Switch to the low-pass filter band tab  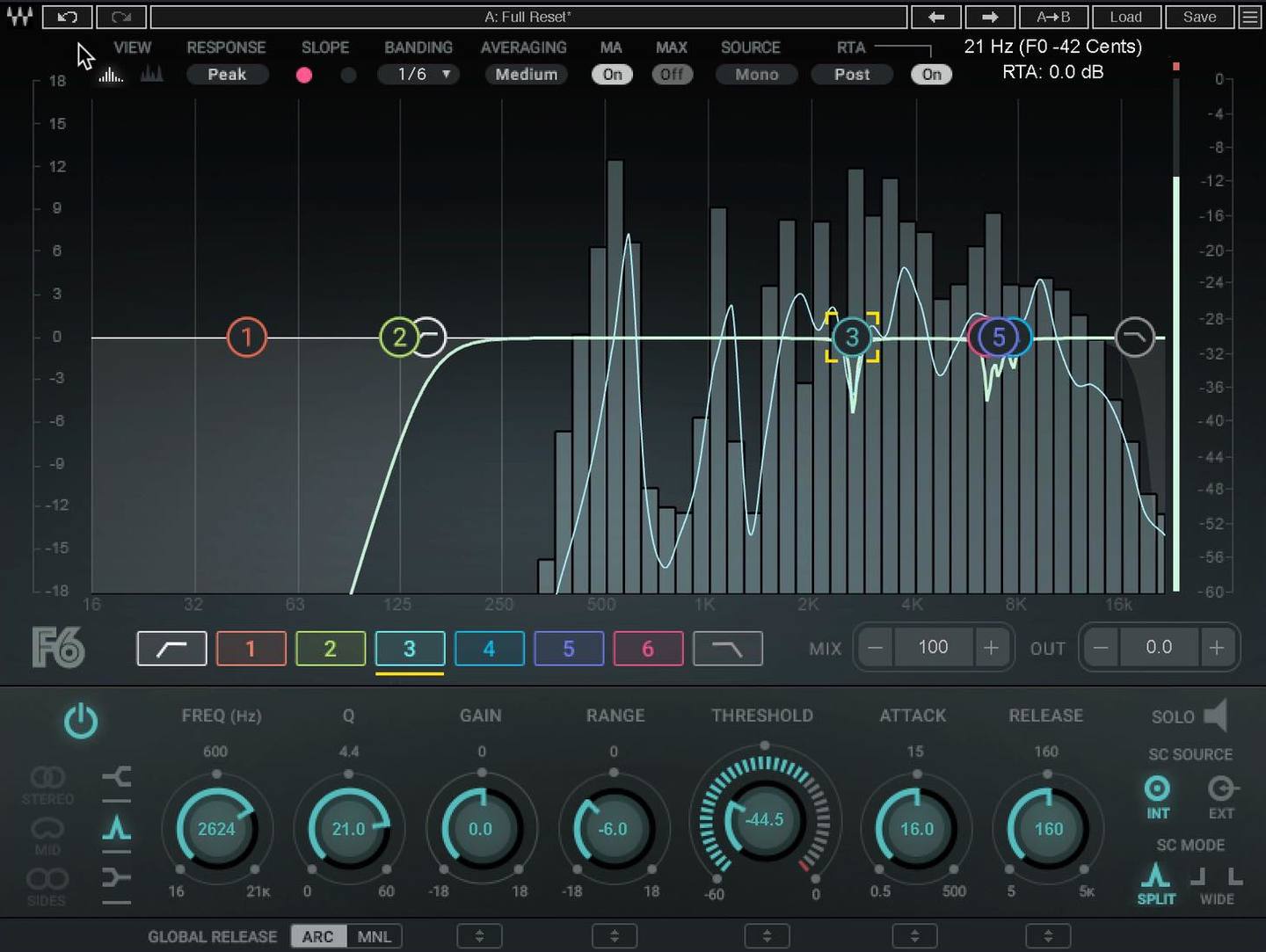coord(727,649)
